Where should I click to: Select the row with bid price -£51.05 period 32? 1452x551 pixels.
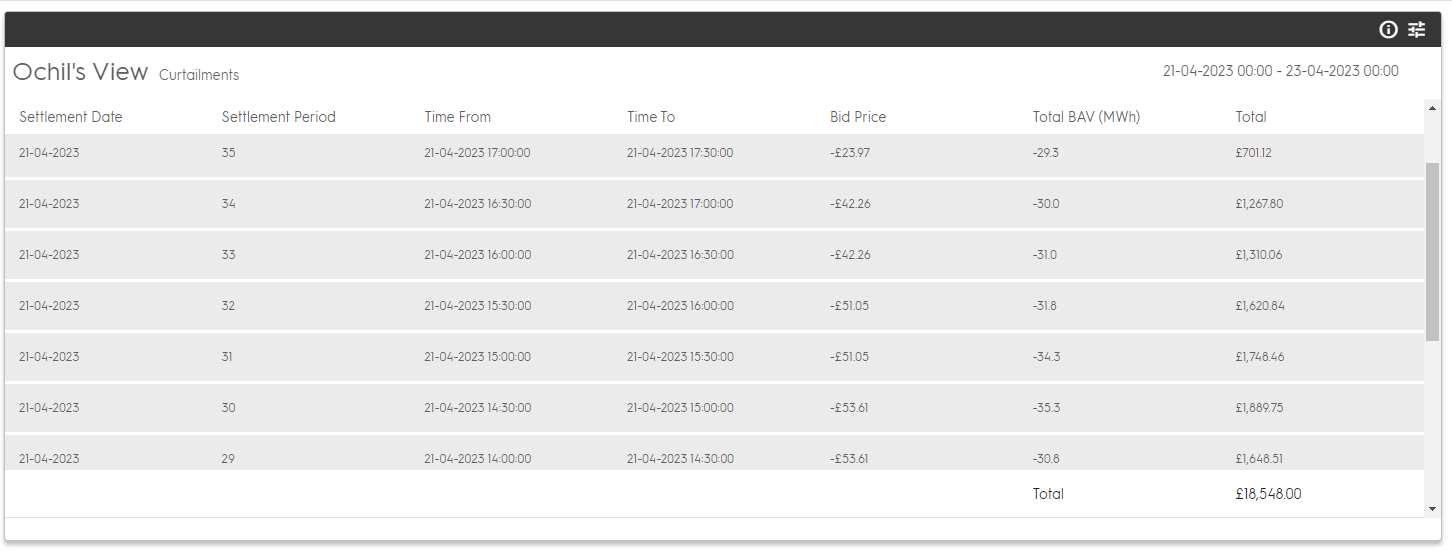pos(714,306)
